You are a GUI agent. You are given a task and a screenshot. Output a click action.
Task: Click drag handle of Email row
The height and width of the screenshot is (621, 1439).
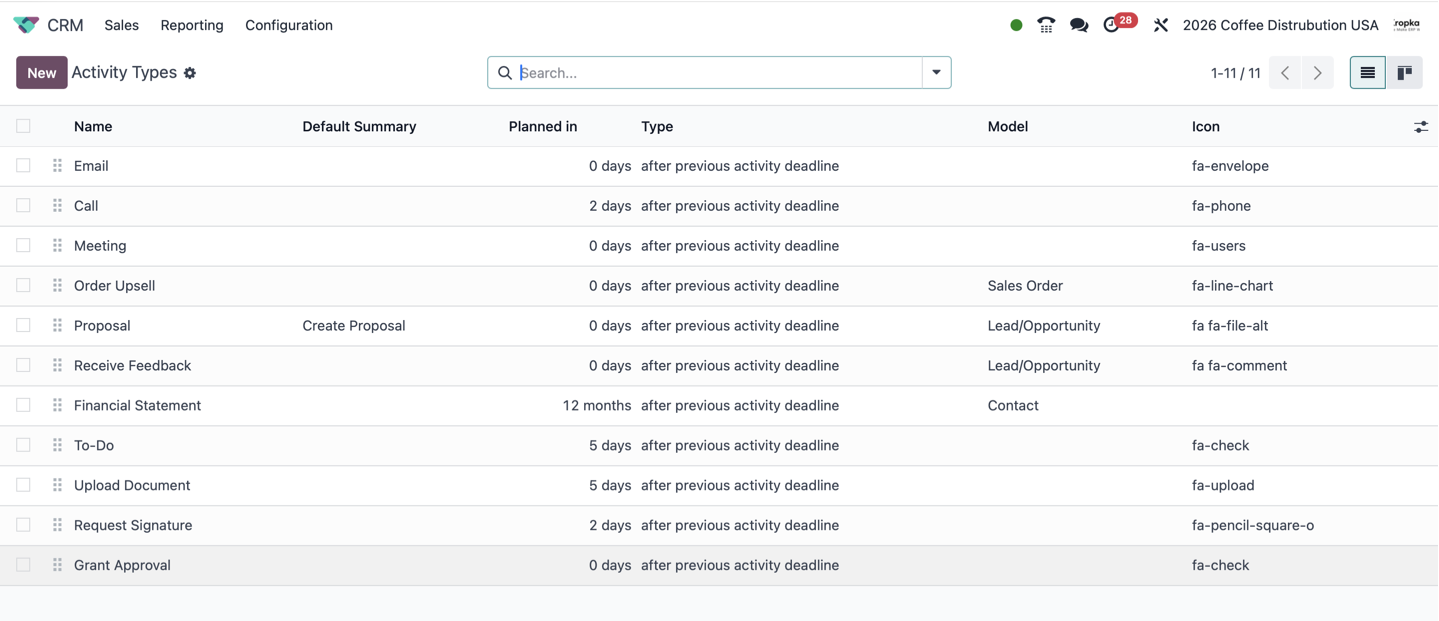(57, 166)
